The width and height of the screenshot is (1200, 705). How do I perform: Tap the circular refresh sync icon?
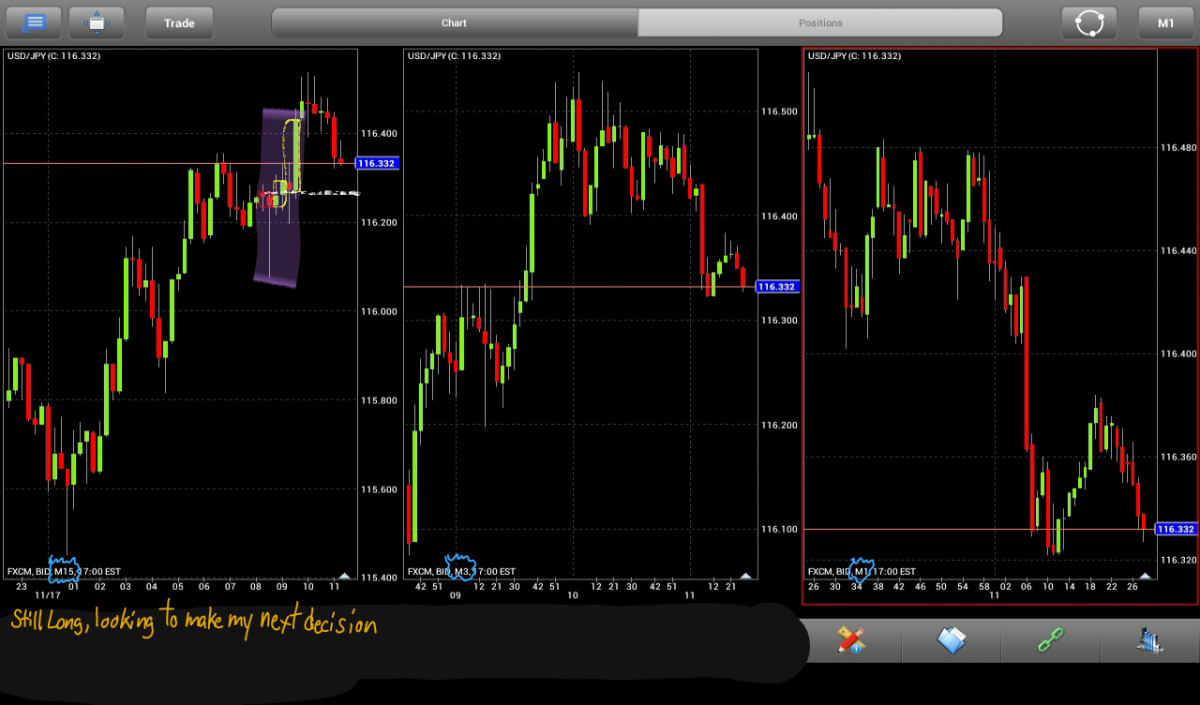[x=1089, y=22]
